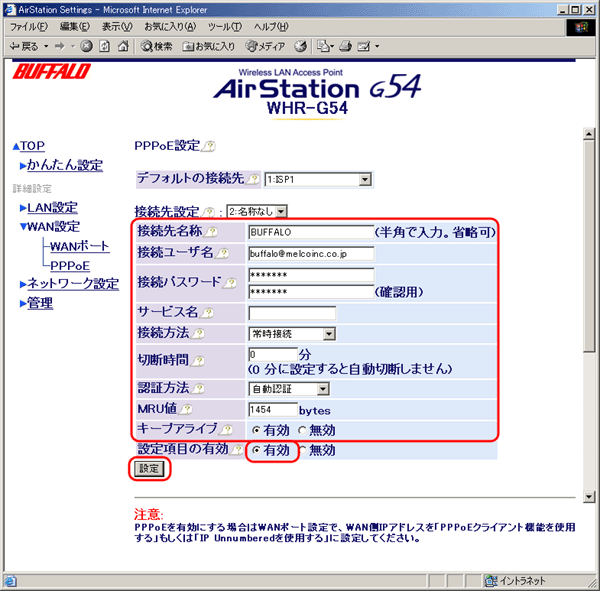Open help icon beside 切断時間
Image resolution: width=600 pixels, height=591 pixels.
(198, 361)
